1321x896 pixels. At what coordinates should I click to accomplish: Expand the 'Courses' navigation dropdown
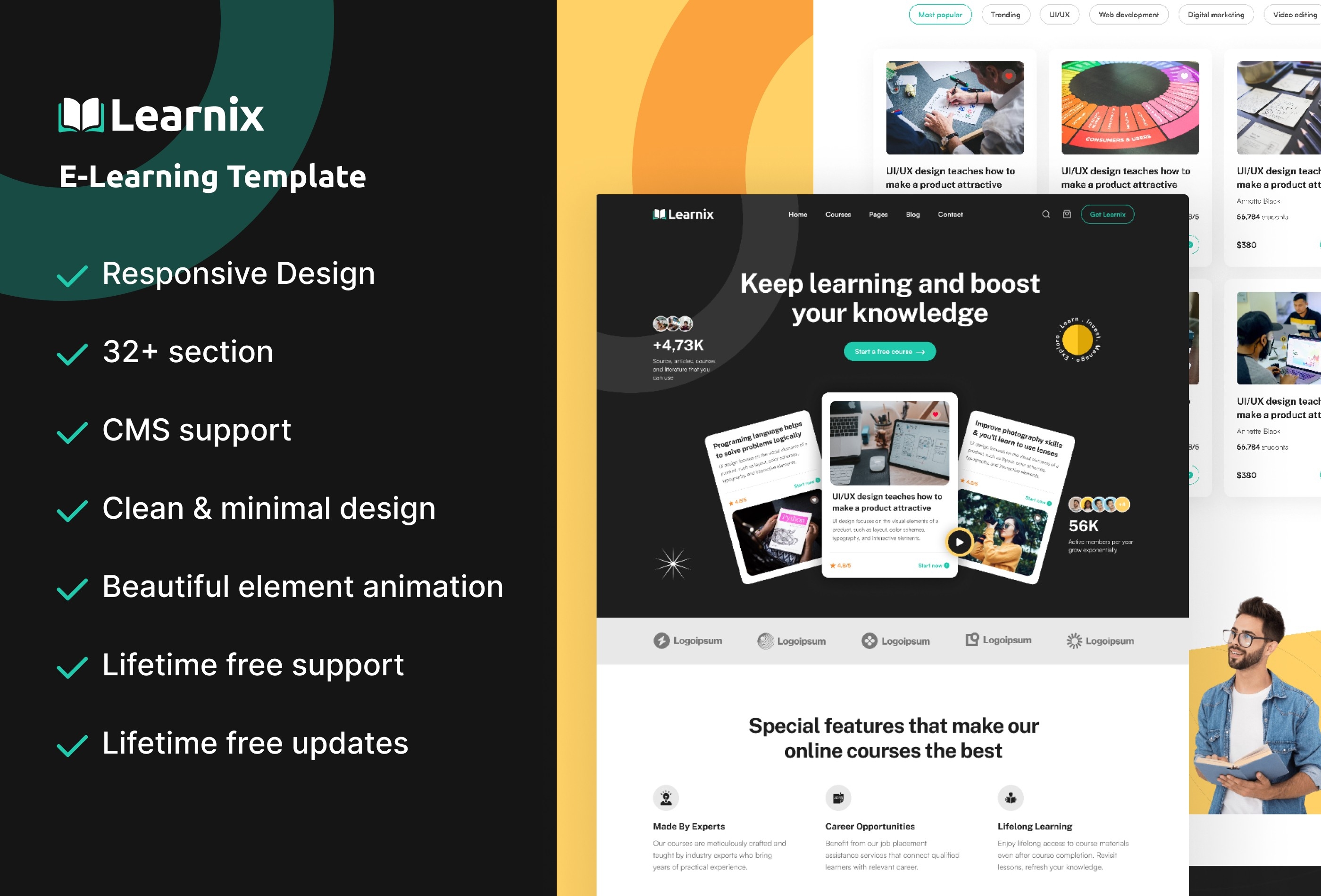pyautogui.click(x=835, y=214)
